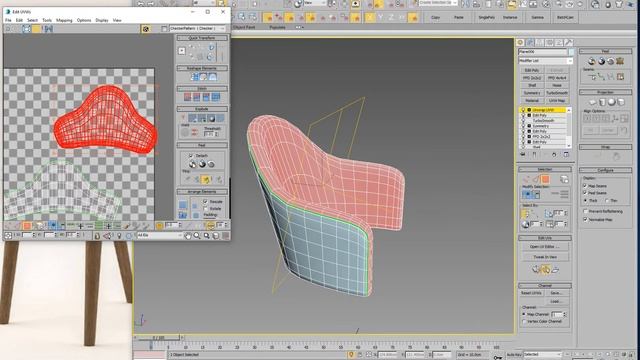This screenshot has width=640, height=360.
Task: Click the Pelt Map icon in Peel rollout
Action: (x=620, y=61)
